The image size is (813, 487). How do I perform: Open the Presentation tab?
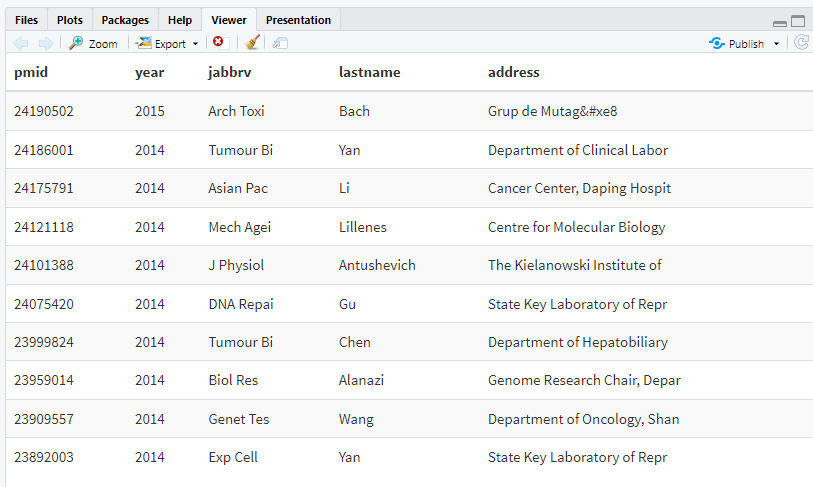(298, 20)
